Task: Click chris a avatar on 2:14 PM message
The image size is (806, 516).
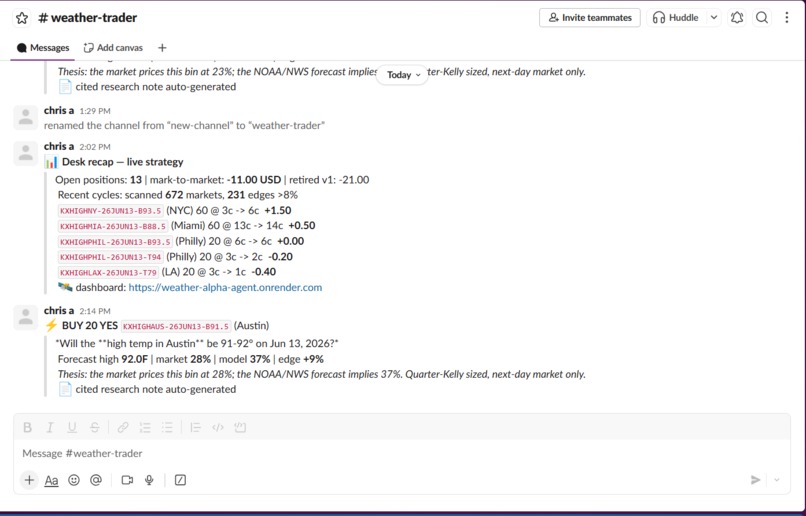Action: 26,318
